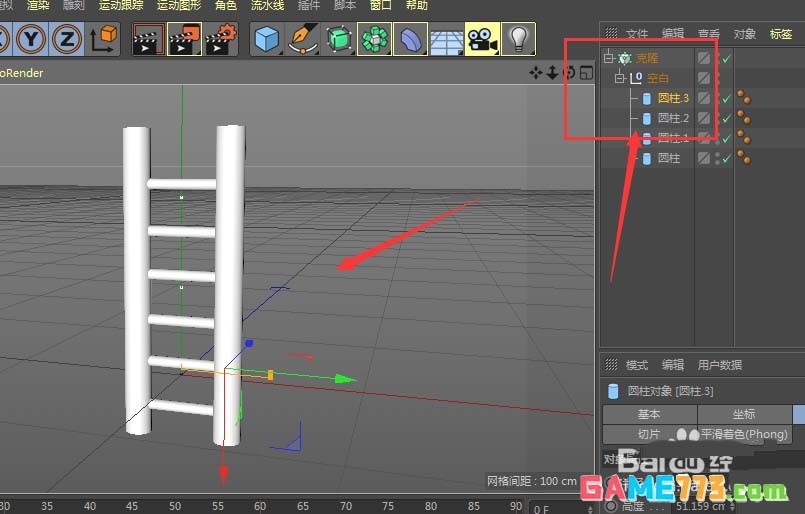Switch to the 切片 tab

coord(649,434)
